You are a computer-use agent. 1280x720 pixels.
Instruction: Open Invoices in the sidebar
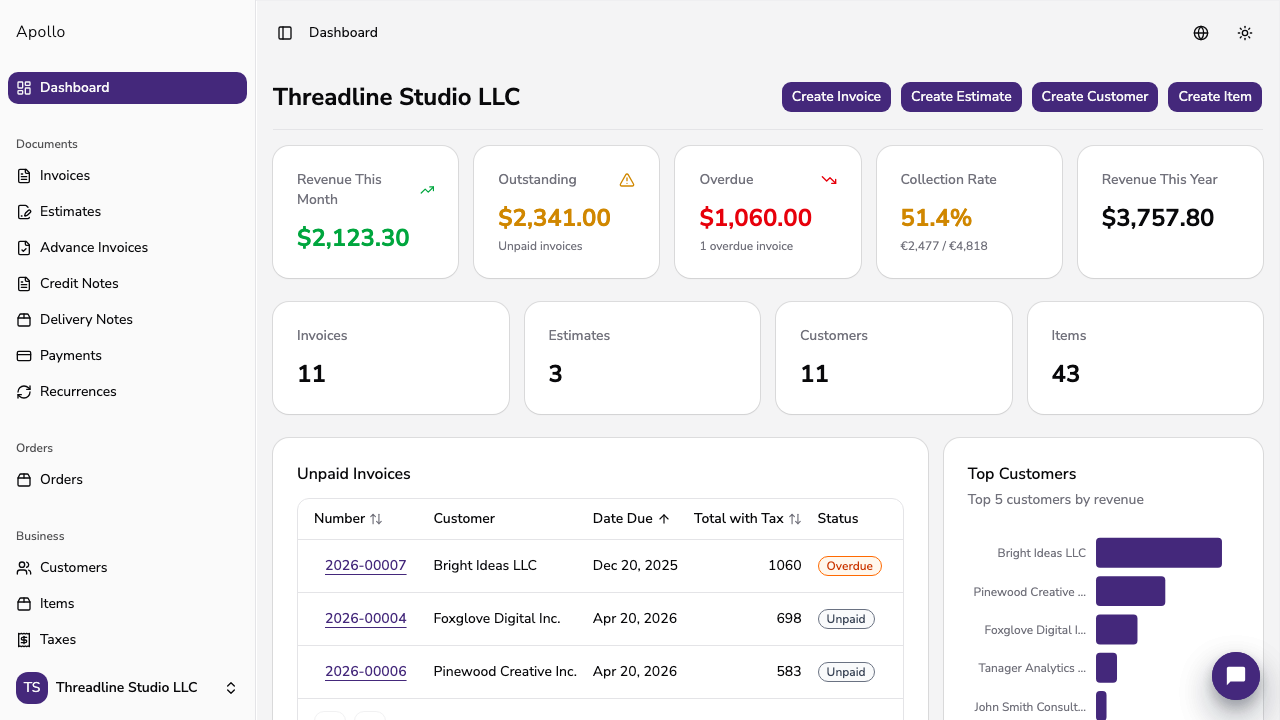pyautogui.click(x=65, y=176)
